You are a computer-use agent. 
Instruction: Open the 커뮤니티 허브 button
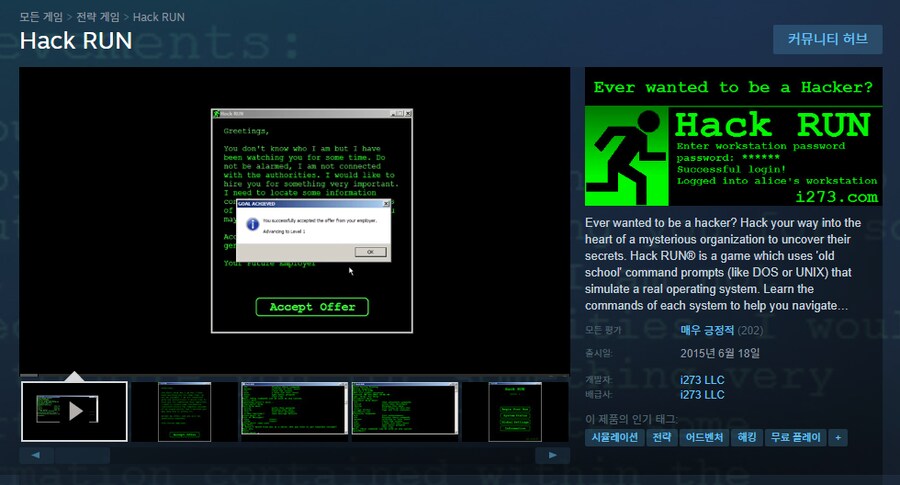click(827, 39)
